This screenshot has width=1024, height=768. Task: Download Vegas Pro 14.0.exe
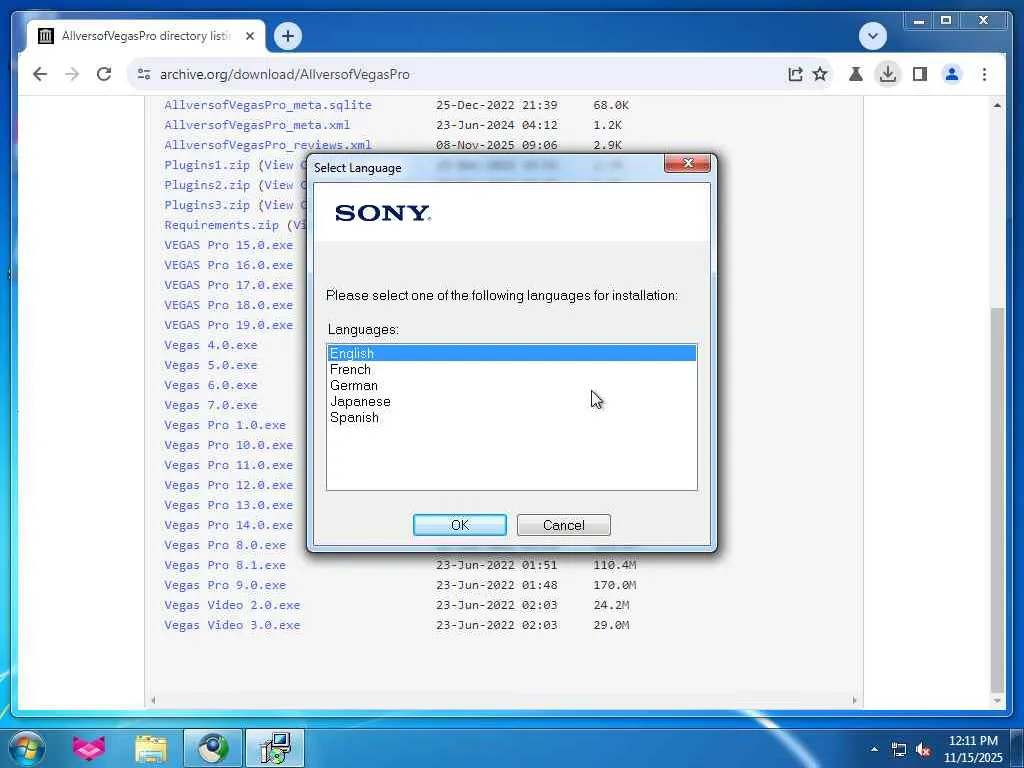pyautogui.click(x=229, y=525)
